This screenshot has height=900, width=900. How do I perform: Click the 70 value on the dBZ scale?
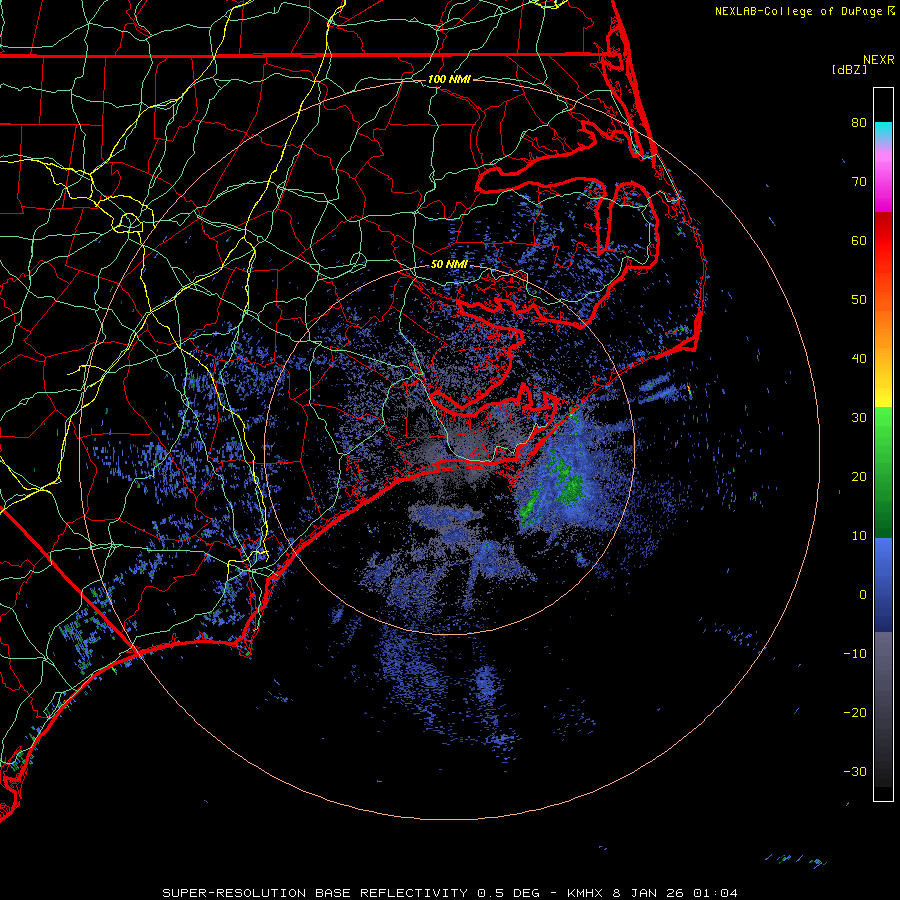[x=859, y=182]
